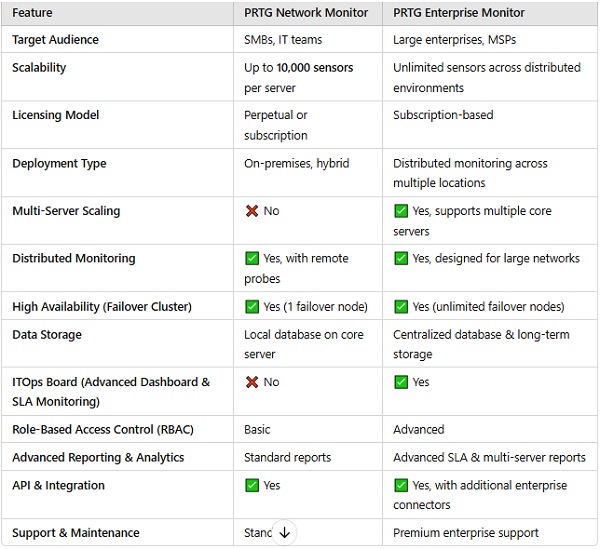Click green check beside 'Yes (unlimited failover nodes)'
600x549 pixels.
point(401,306)
